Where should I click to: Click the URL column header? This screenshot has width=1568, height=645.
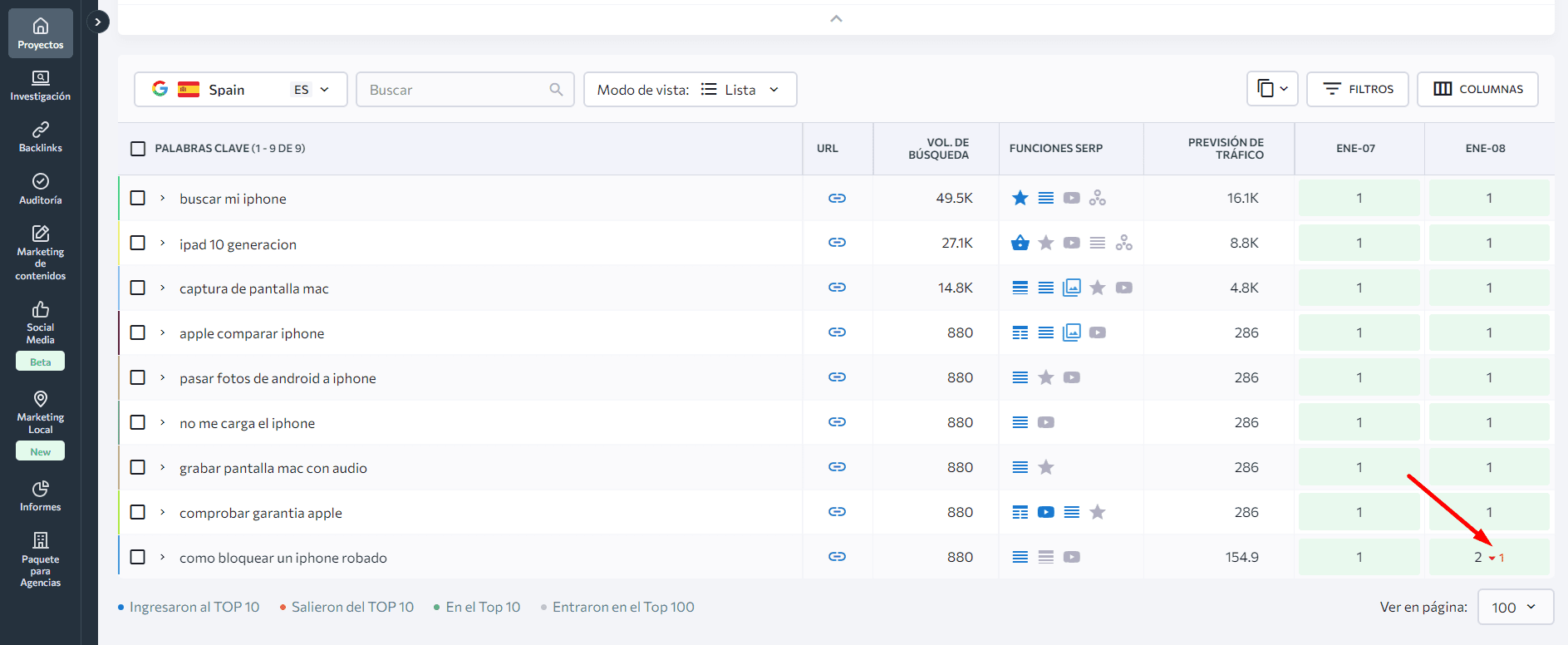pyautogui.click(x=828, y=149)
